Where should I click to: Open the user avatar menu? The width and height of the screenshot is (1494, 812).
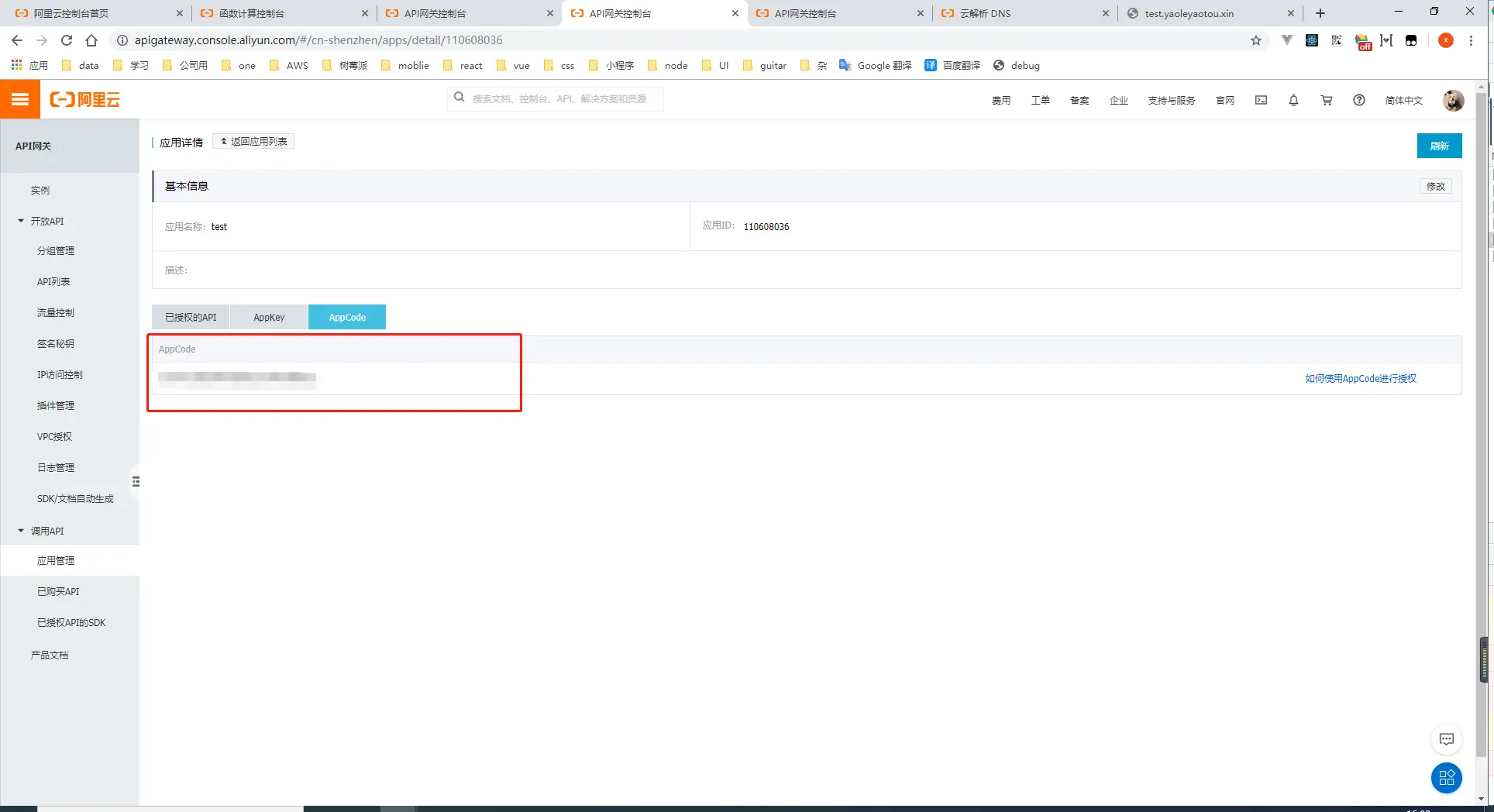pyautogui.click(x=1453, y=100)
